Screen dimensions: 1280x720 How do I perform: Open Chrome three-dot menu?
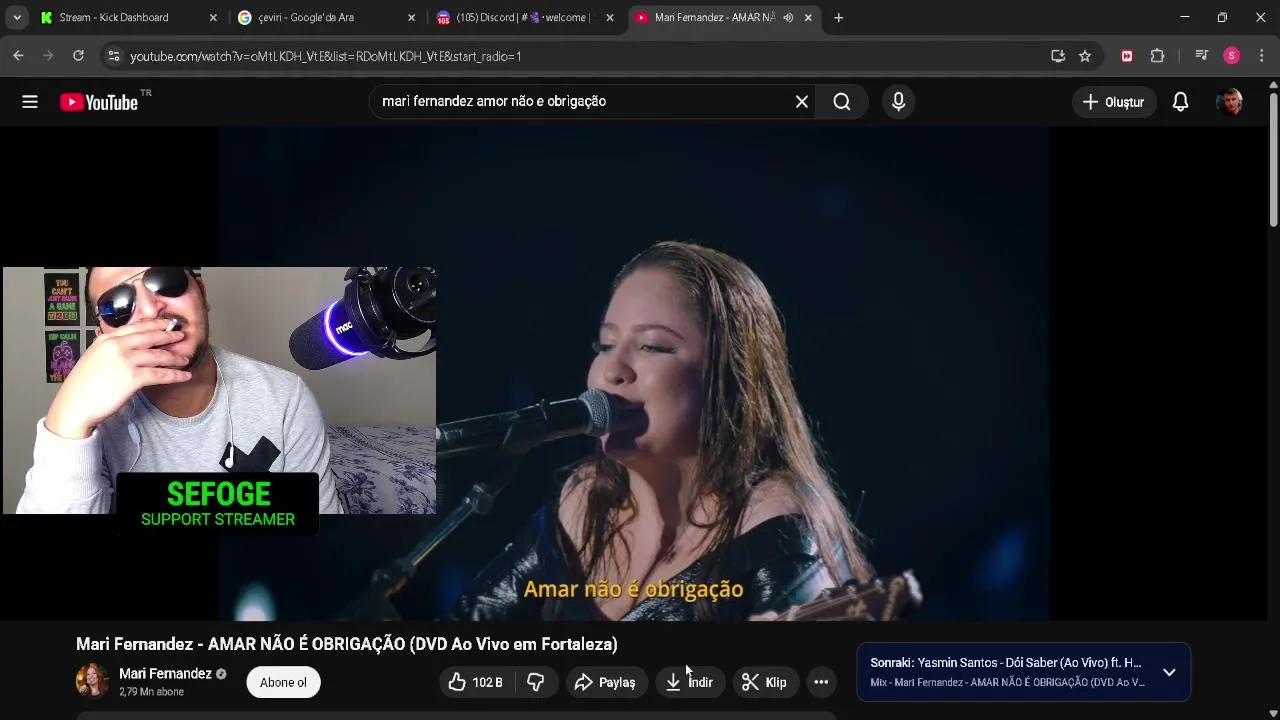pyautogui.click(x=1262, y=56)
